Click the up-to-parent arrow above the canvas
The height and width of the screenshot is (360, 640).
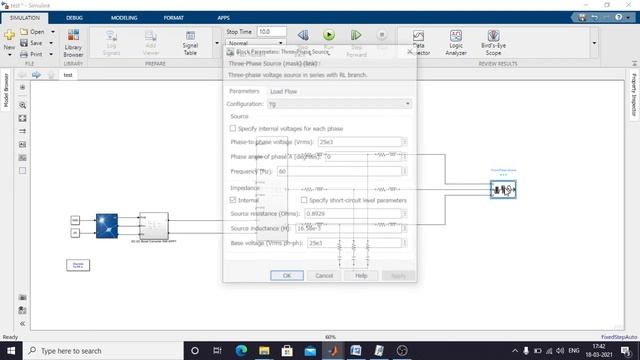[51, 75]
